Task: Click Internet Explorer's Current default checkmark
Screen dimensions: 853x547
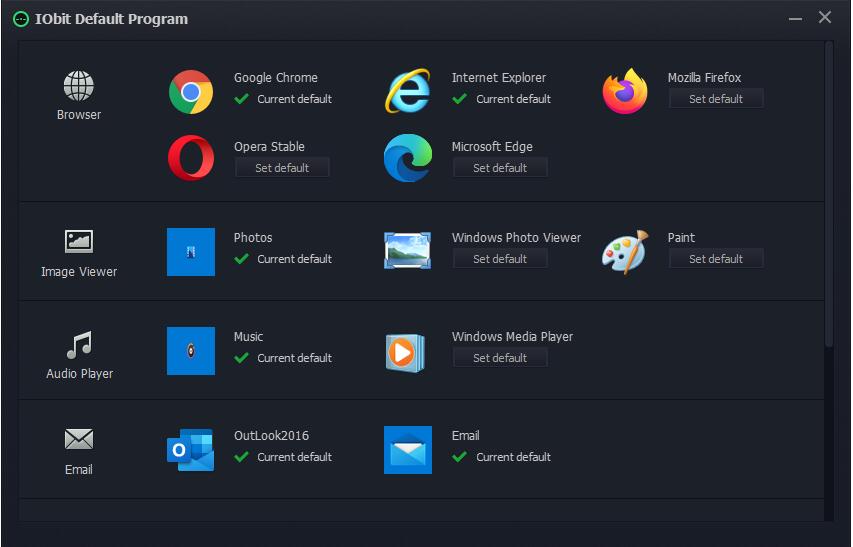Action: (x=460, y=99)
